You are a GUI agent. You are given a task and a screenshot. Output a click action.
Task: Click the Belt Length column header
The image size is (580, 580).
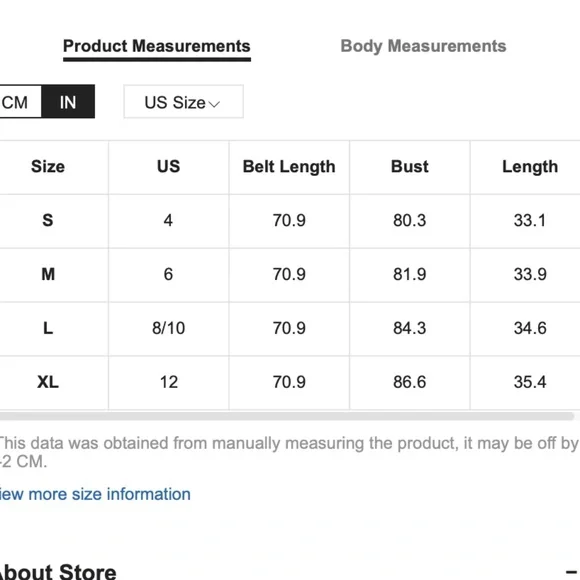pyautogui.click(x=289, y=167)
